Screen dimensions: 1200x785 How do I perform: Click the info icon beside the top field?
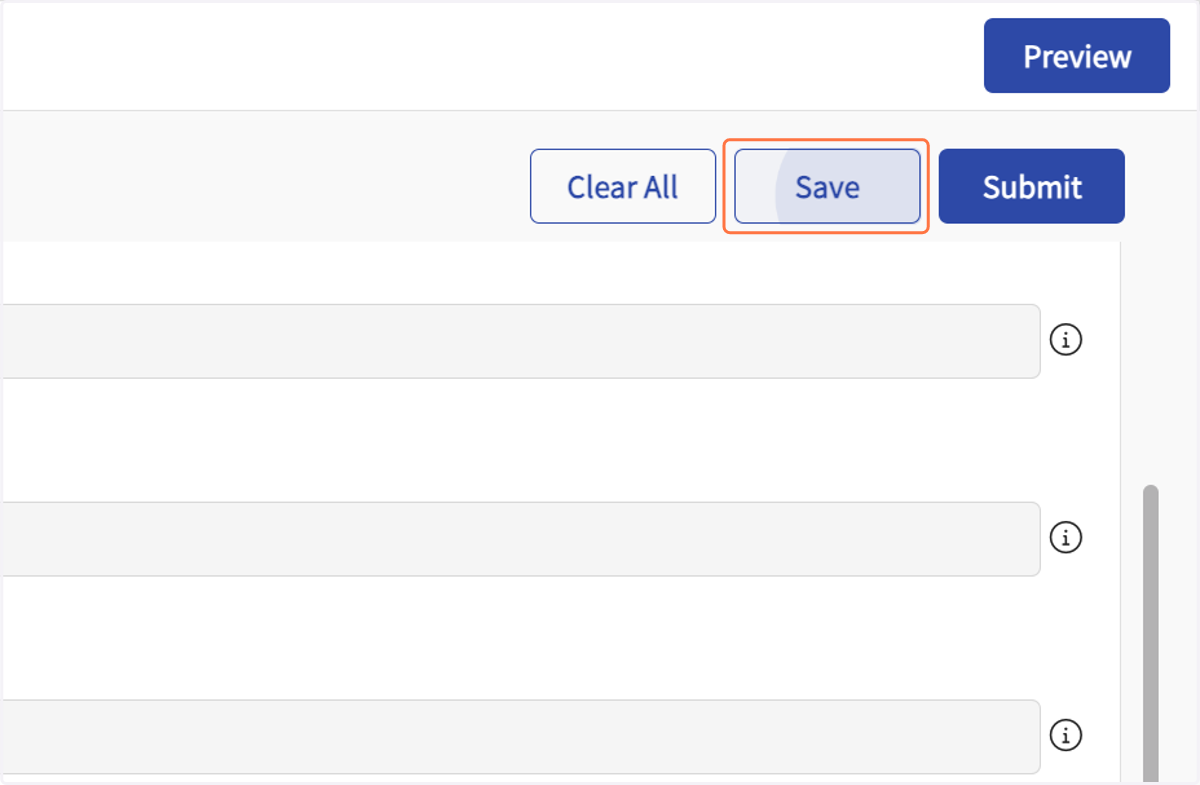pyautogui.click(x=1066, y=340)
